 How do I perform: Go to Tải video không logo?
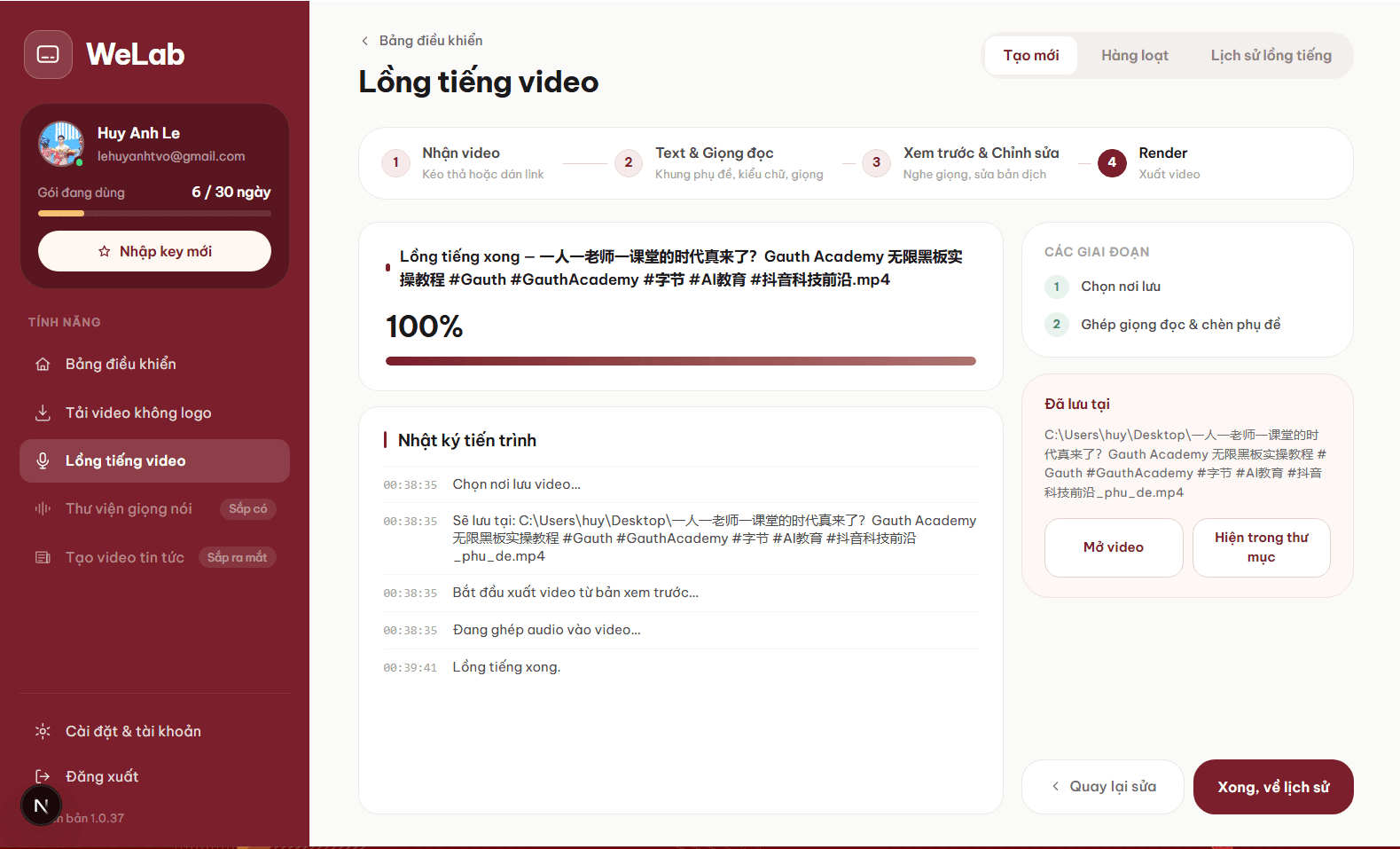click(x=154, y=413)
